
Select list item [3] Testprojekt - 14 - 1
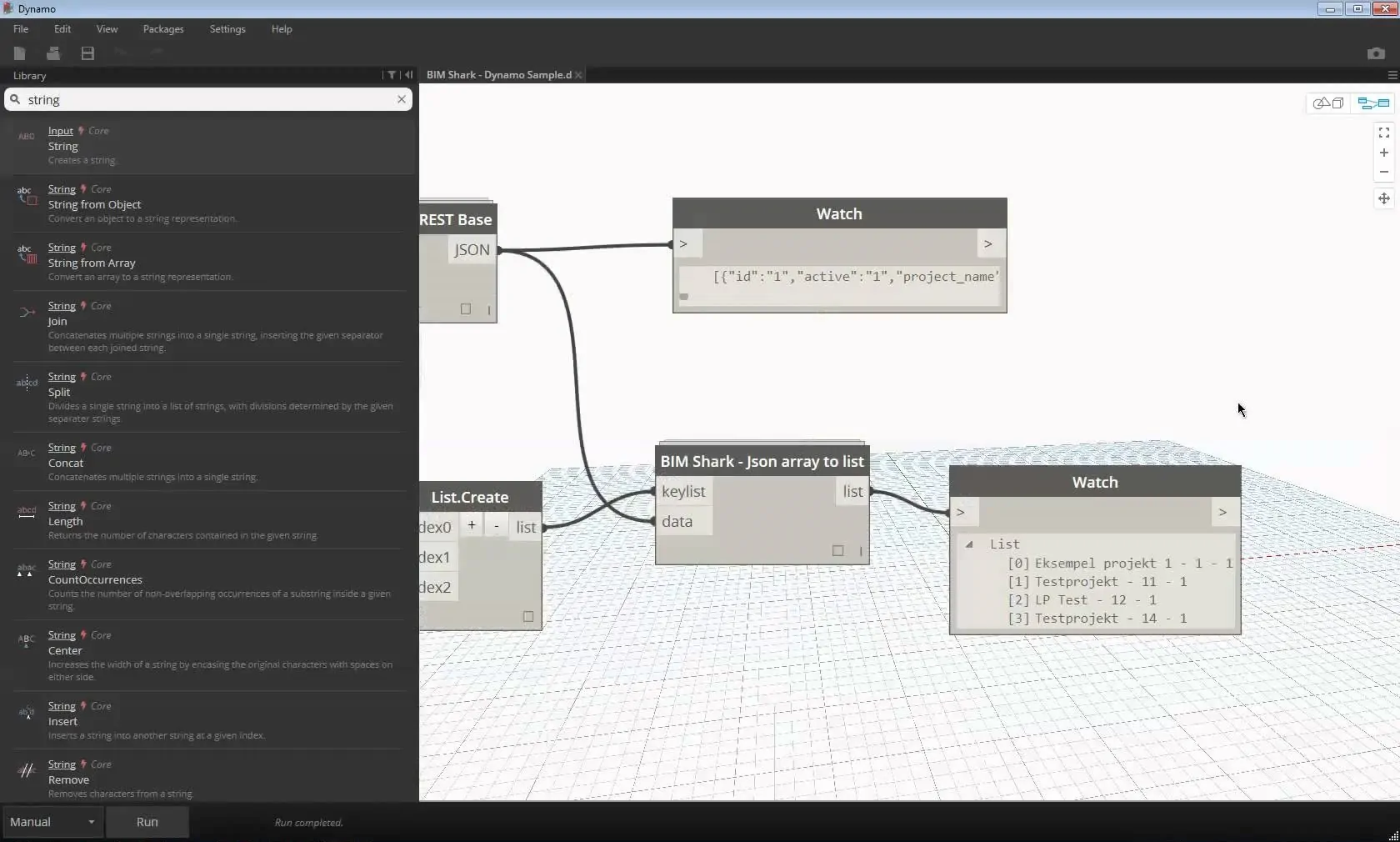[x=1097, y=619]
